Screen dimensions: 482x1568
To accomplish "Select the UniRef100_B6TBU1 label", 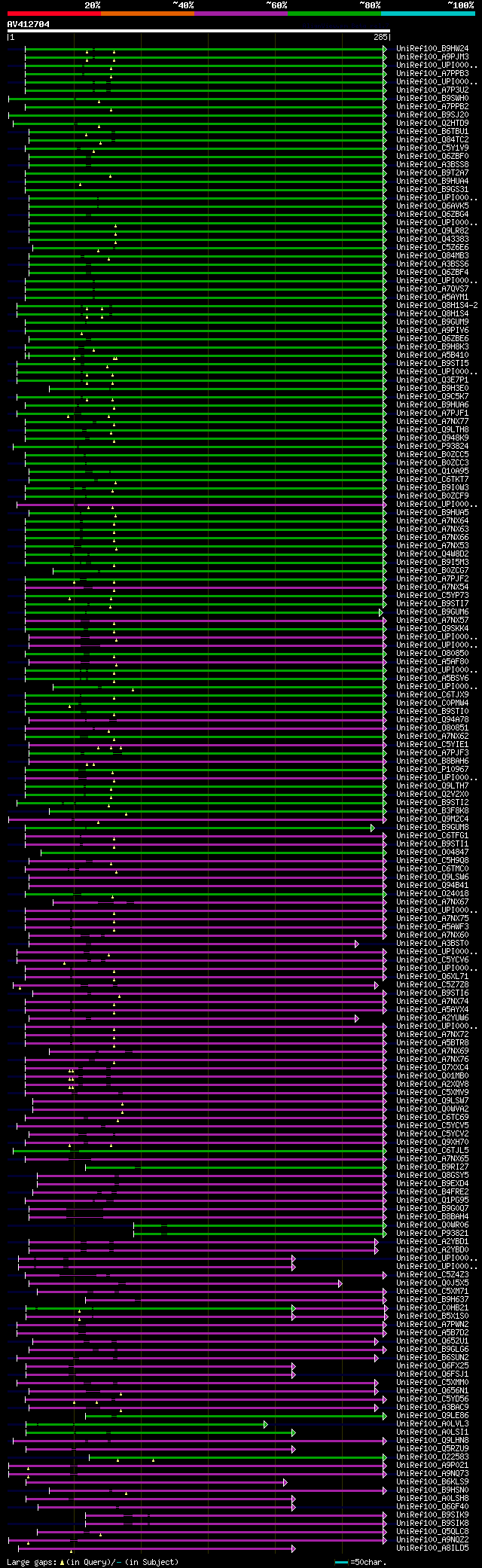I will point(432,131).
